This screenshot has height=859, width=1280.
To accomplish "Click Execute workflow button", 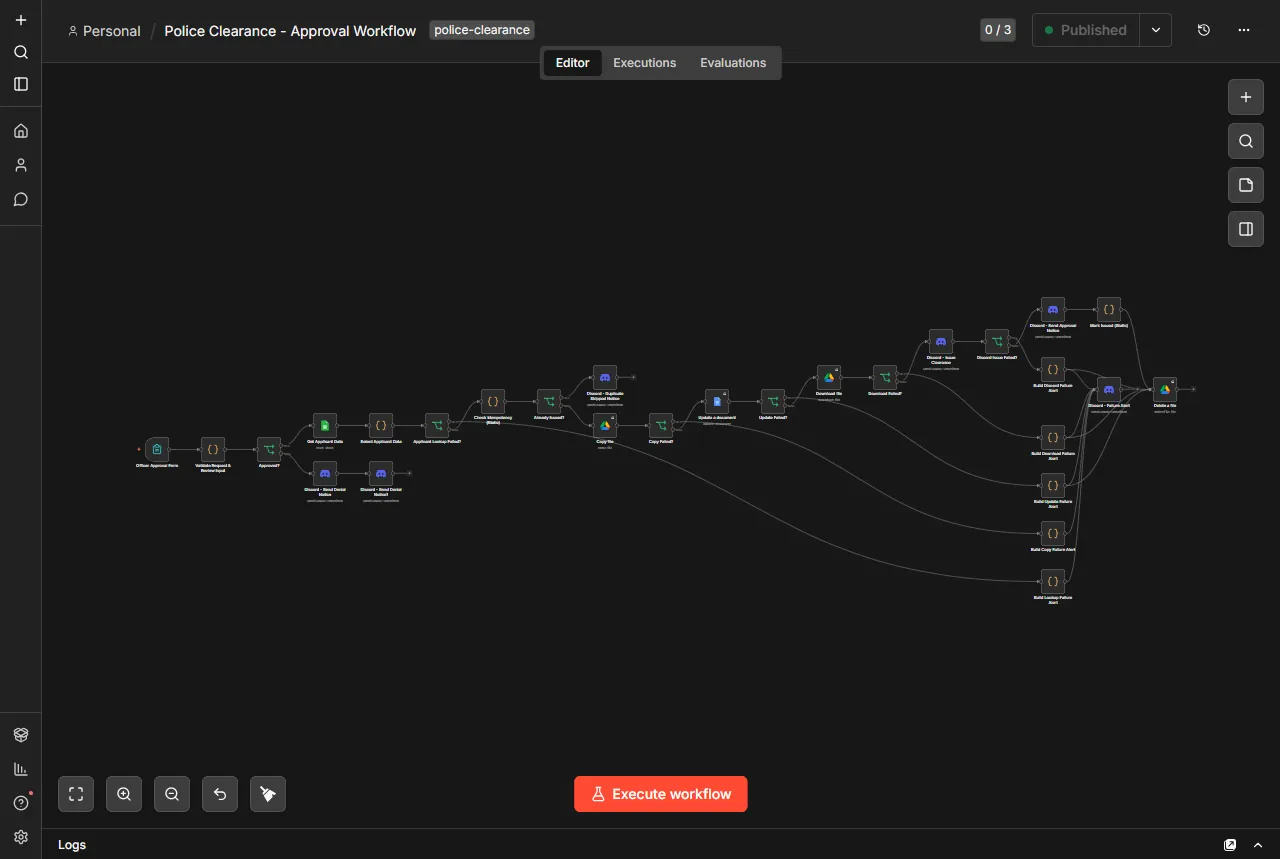I will point(661,794).
